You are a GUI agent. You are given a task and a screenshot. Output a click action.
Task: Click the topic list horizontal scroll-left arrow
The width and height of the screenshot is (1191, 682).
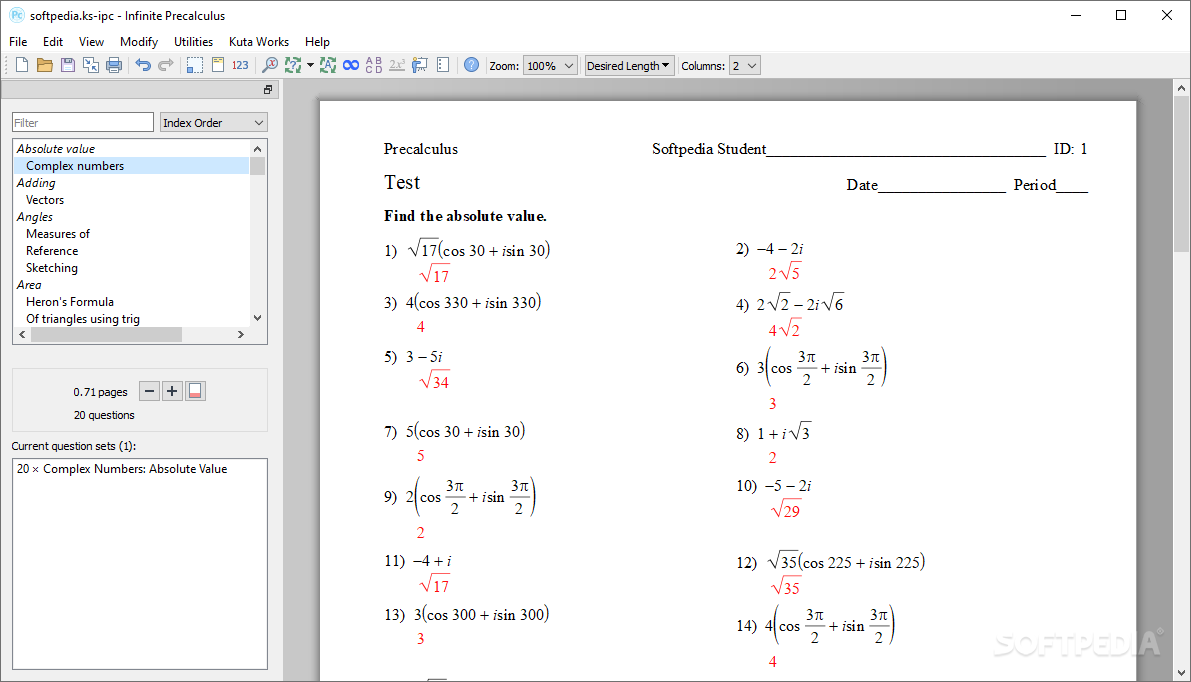22,334
